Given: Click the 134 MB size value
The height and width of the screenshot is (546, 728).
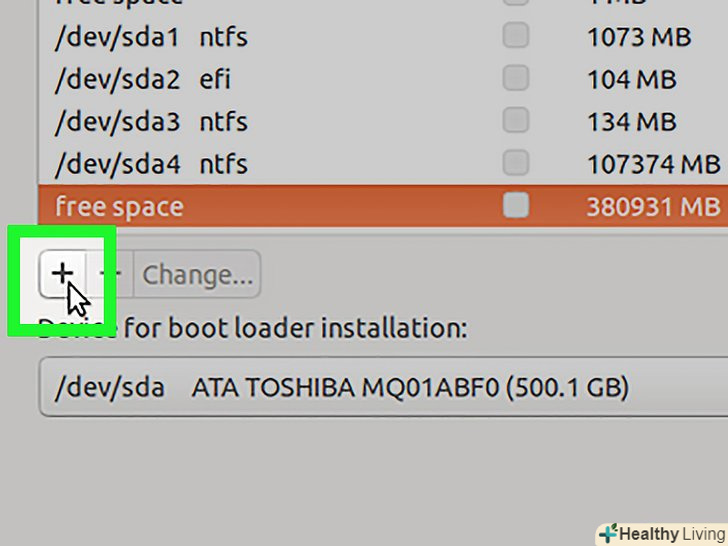Looking at the screenshot, I should [x=631, y=122].
